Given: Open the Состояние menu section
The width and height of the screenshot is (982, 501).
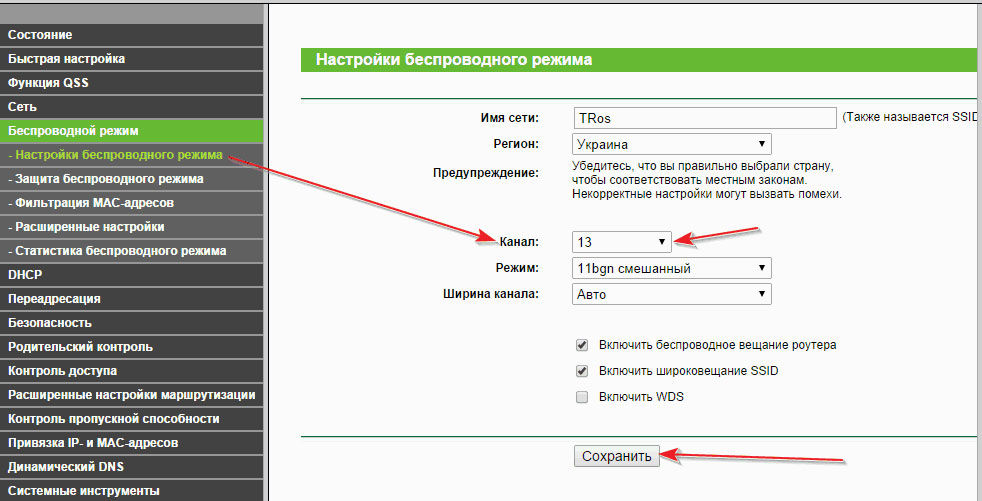Looking at the screenshot, I should pos(132,34).
